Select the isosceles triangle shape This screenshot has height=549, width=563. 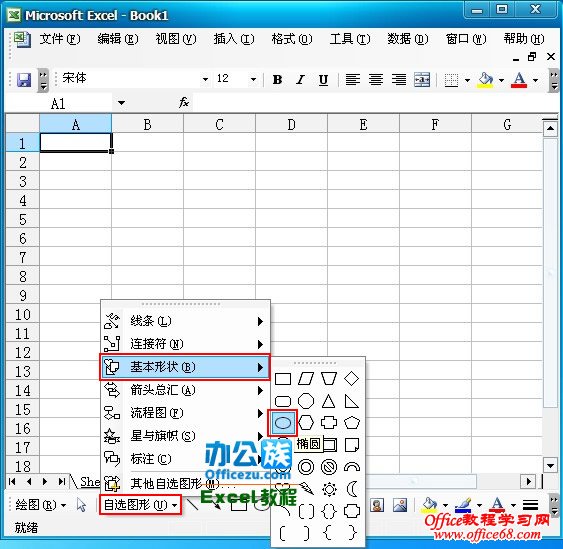[x=329, y=401]
